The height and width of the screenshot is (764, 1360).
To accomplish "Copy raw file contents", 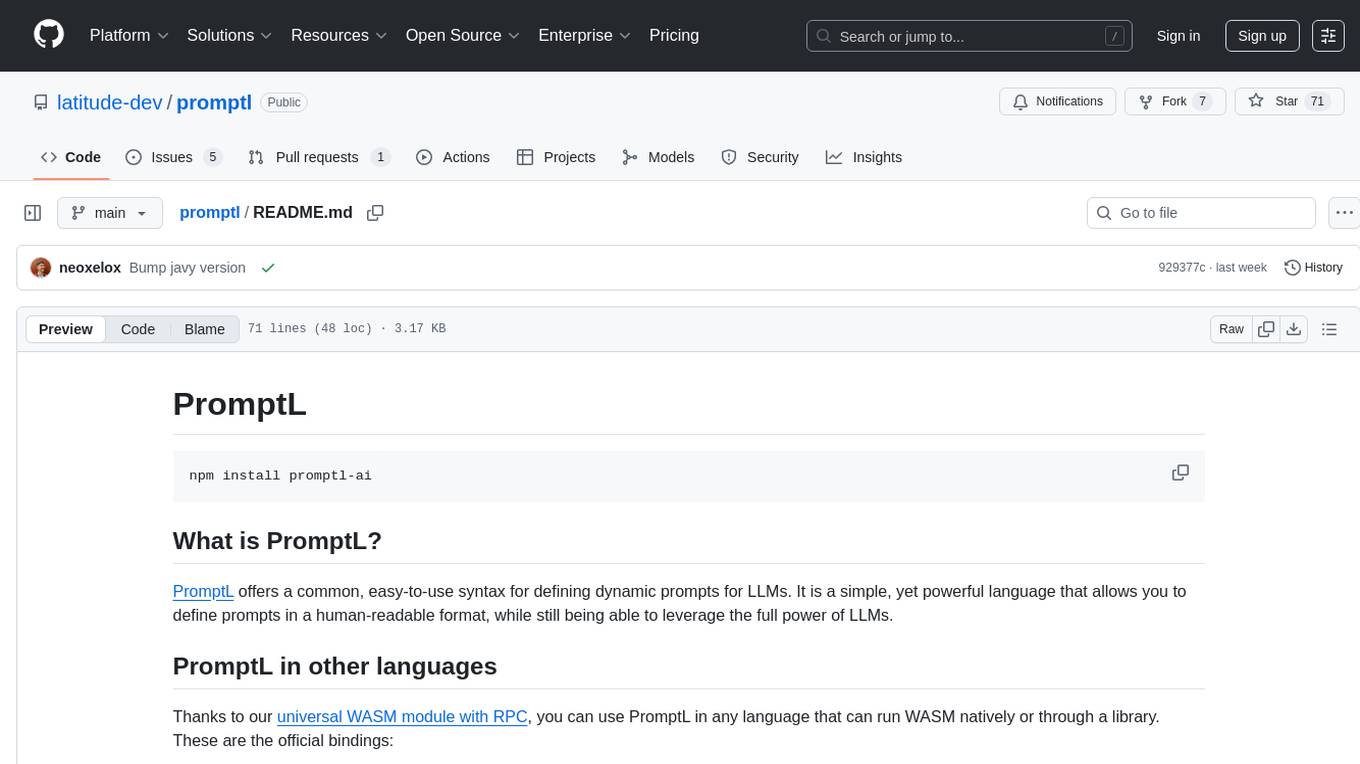I will click(1266, 329).
